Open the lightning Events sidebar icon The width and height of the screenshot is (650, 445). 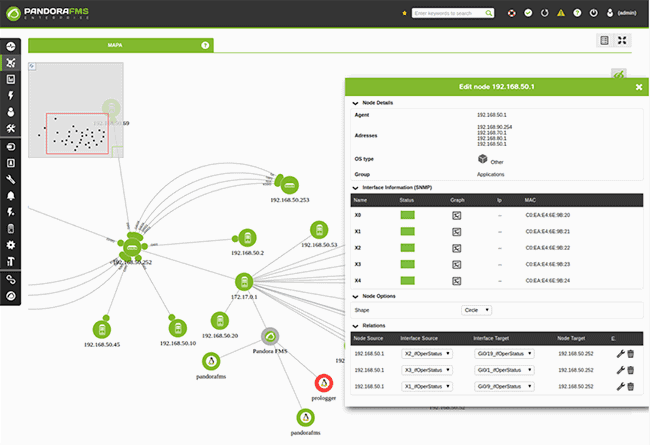click(x=11, y=95)
